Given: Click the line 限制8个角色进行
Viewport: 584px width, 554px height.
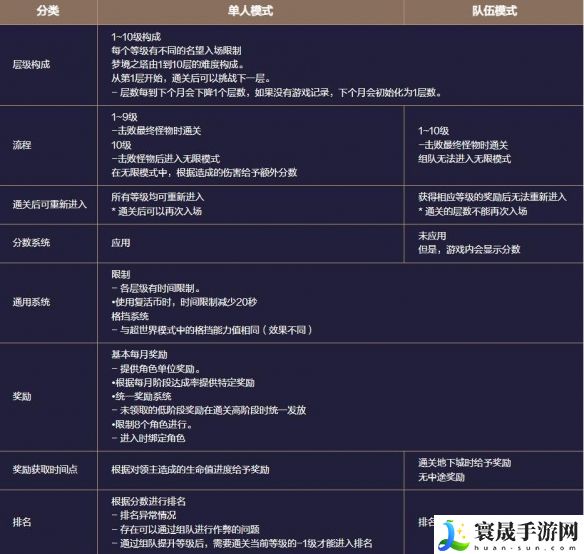Looking at the screenshot, I should (x=152, y=424).
